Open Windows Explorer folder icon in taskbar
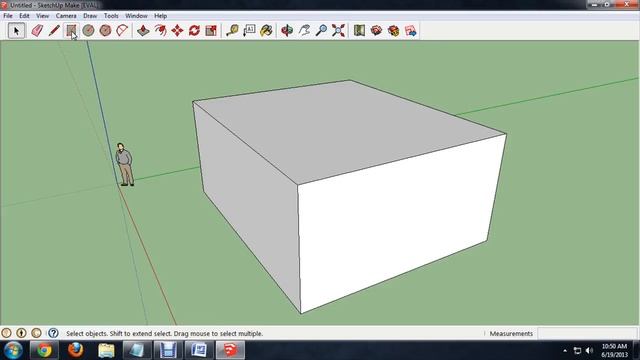This screenshot has width=640, height=360. pos(106,350)
